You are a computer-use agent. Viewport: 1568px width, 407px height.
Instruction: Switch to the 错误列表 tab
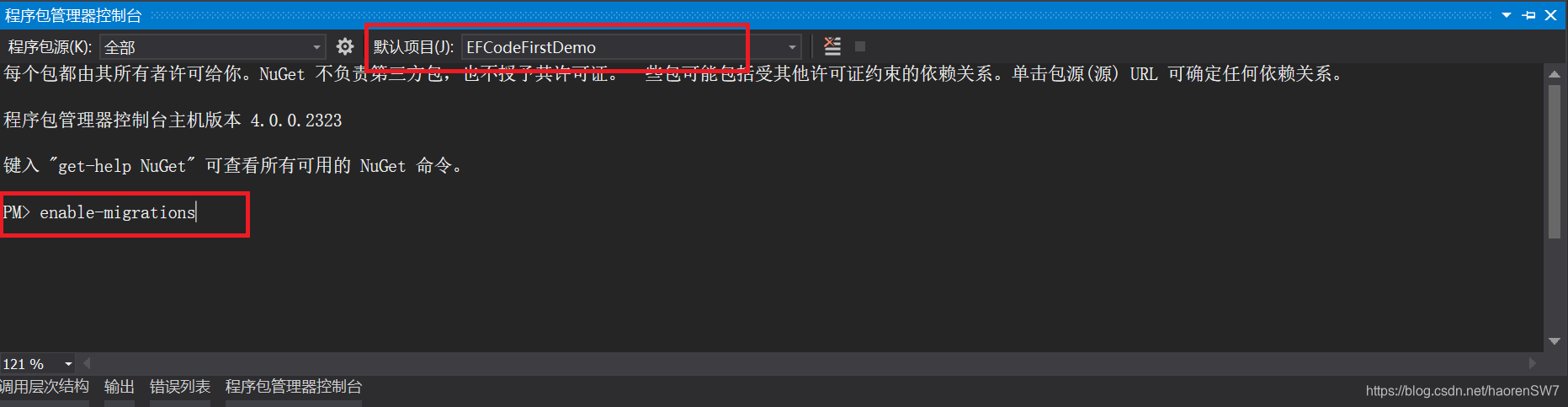coord(180,387)
